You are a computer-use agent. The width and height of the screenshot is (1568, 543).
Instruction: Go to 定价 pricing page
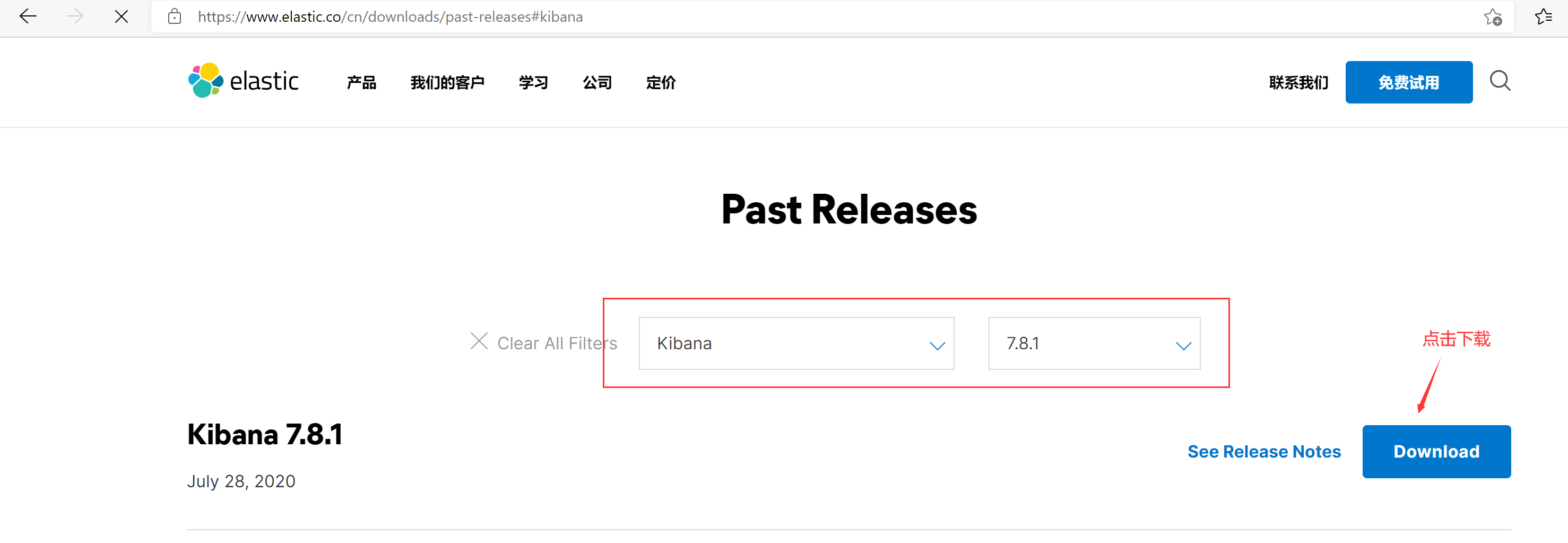point(661,83)
